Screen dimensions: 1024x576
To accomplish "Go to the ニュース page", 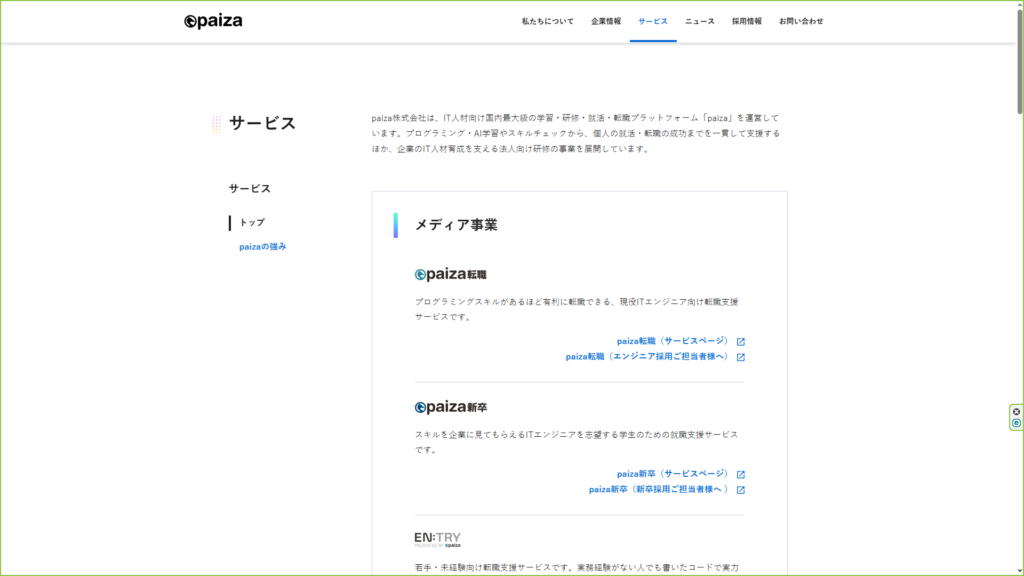I will coord(700,22).
